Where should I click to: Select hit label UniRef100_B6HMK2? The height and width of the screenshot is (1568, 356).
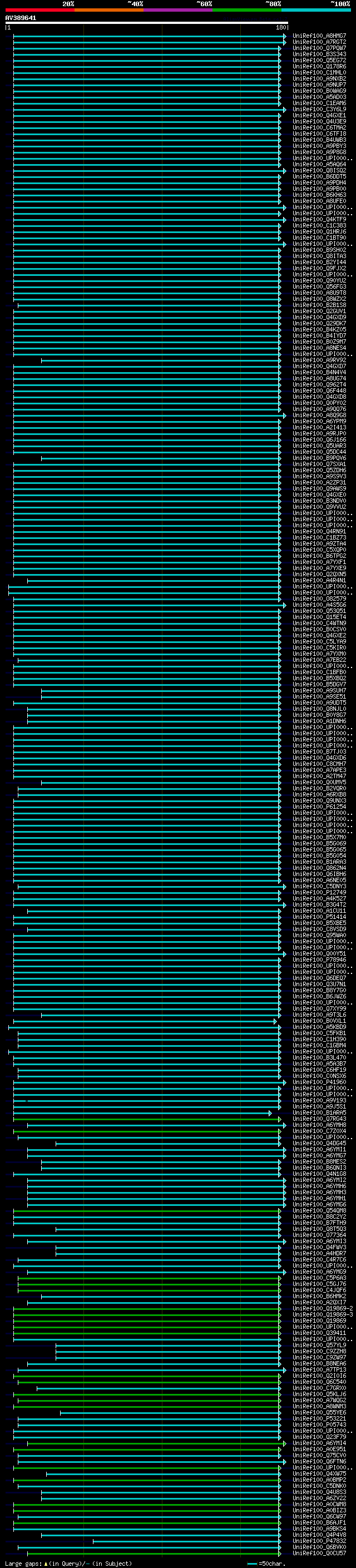319,1297
